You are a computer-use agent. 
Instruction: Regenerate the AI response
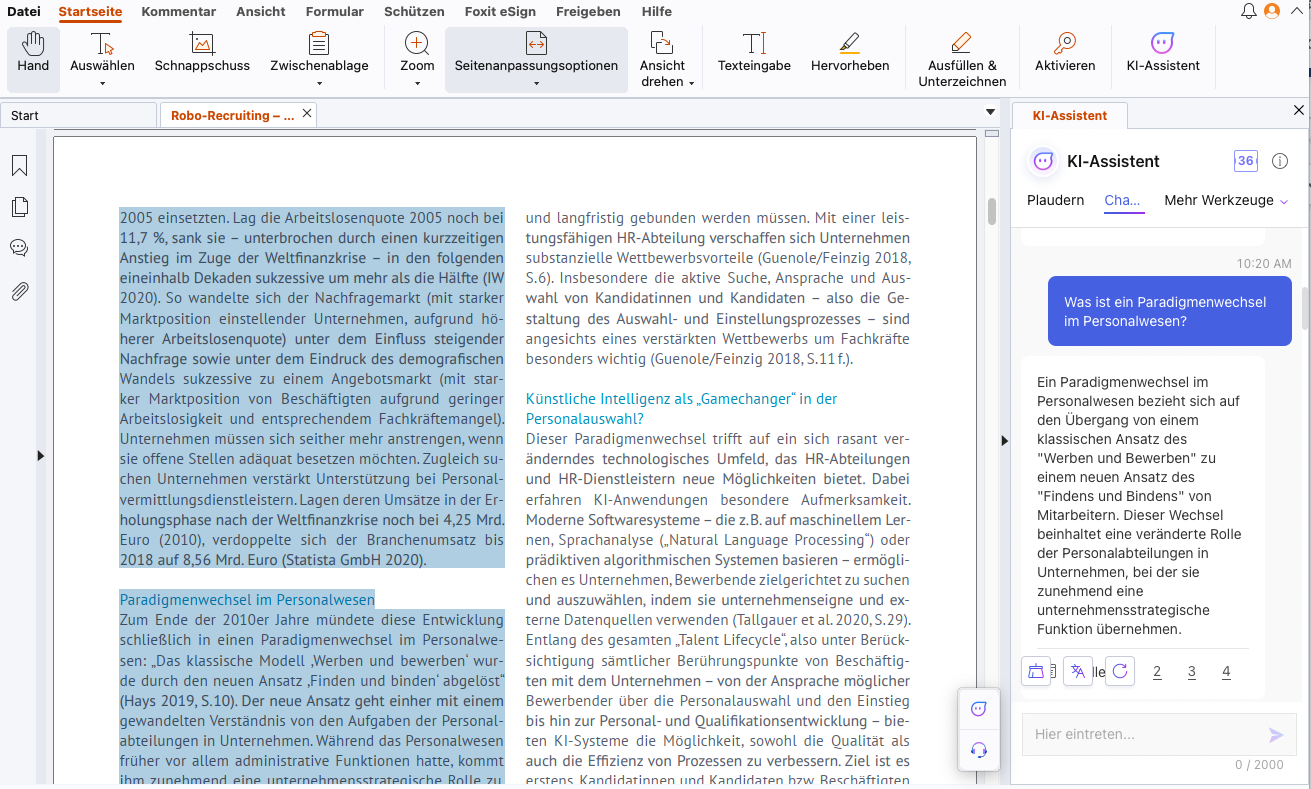(x=1119, y=671)
